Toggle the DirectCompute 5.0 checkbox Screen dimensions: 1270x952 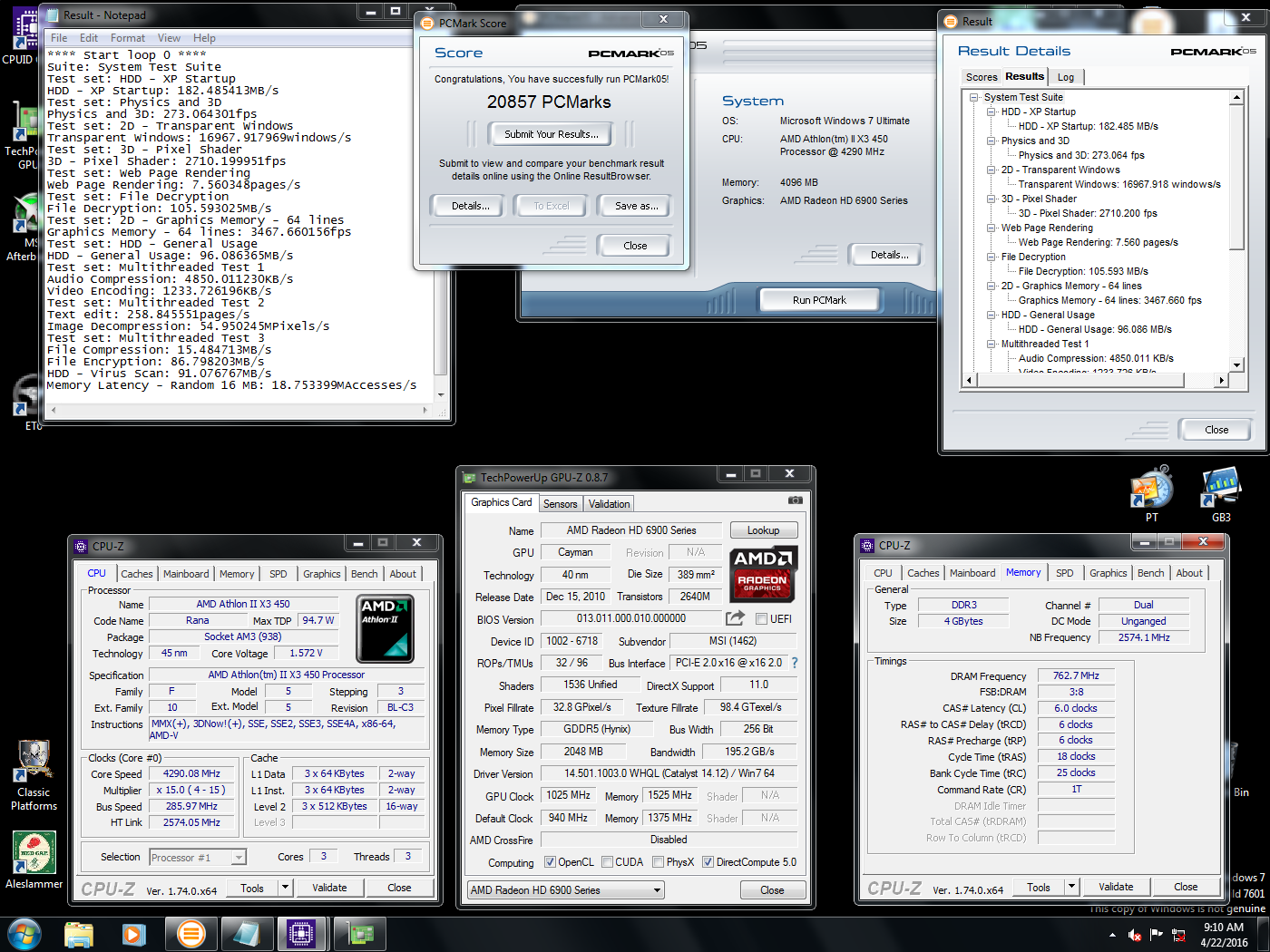[708, 862]
